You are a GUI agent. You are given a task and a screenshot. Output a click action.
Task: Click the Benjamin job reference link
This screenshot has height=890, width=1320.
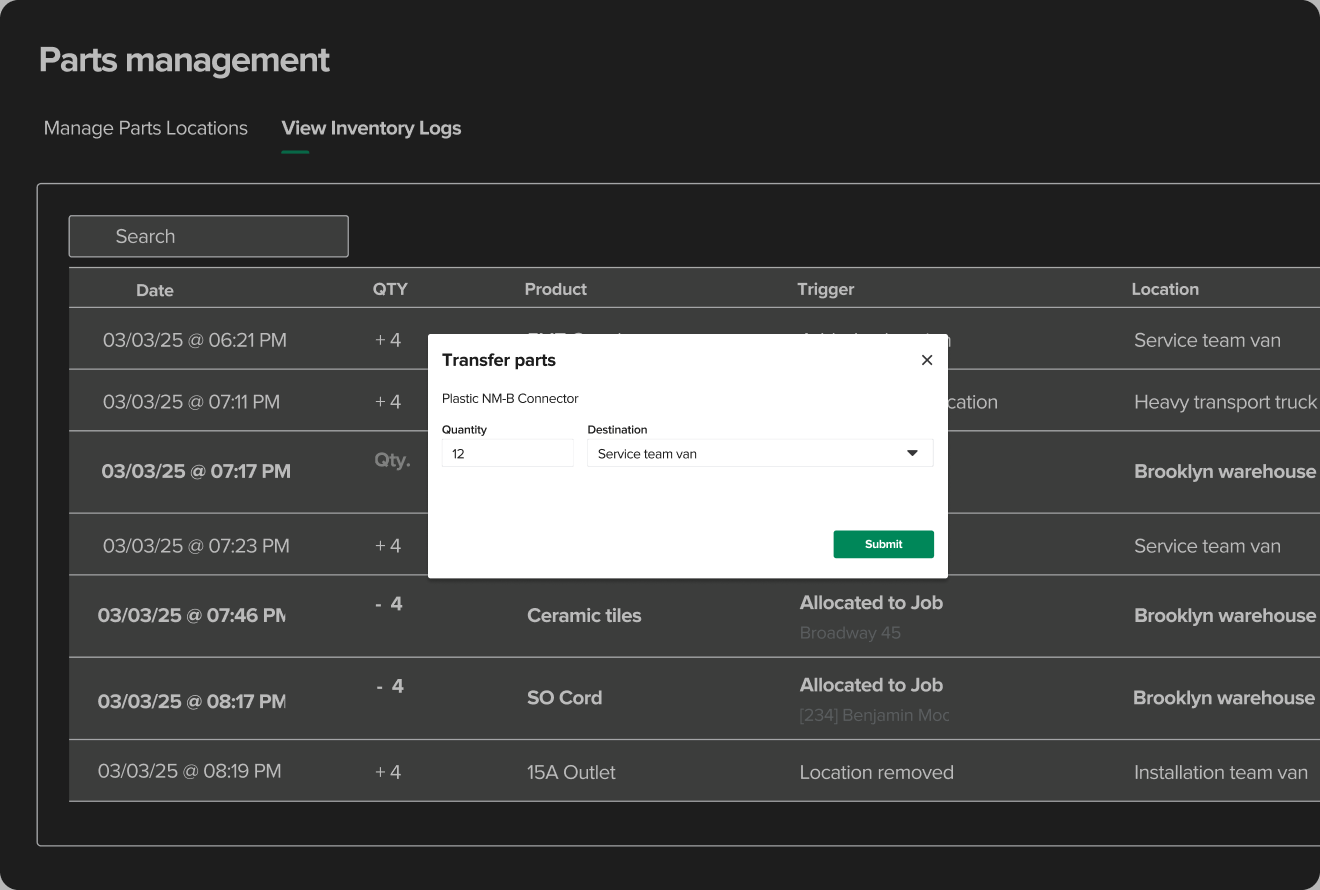point(874,713)
